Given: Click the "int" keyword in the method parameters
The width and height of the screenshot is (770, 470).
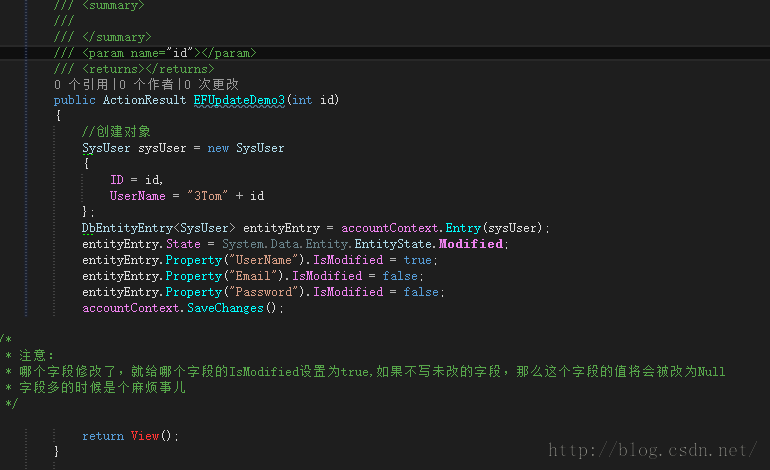Looking at the screenshot, I should tap(302, 100).
